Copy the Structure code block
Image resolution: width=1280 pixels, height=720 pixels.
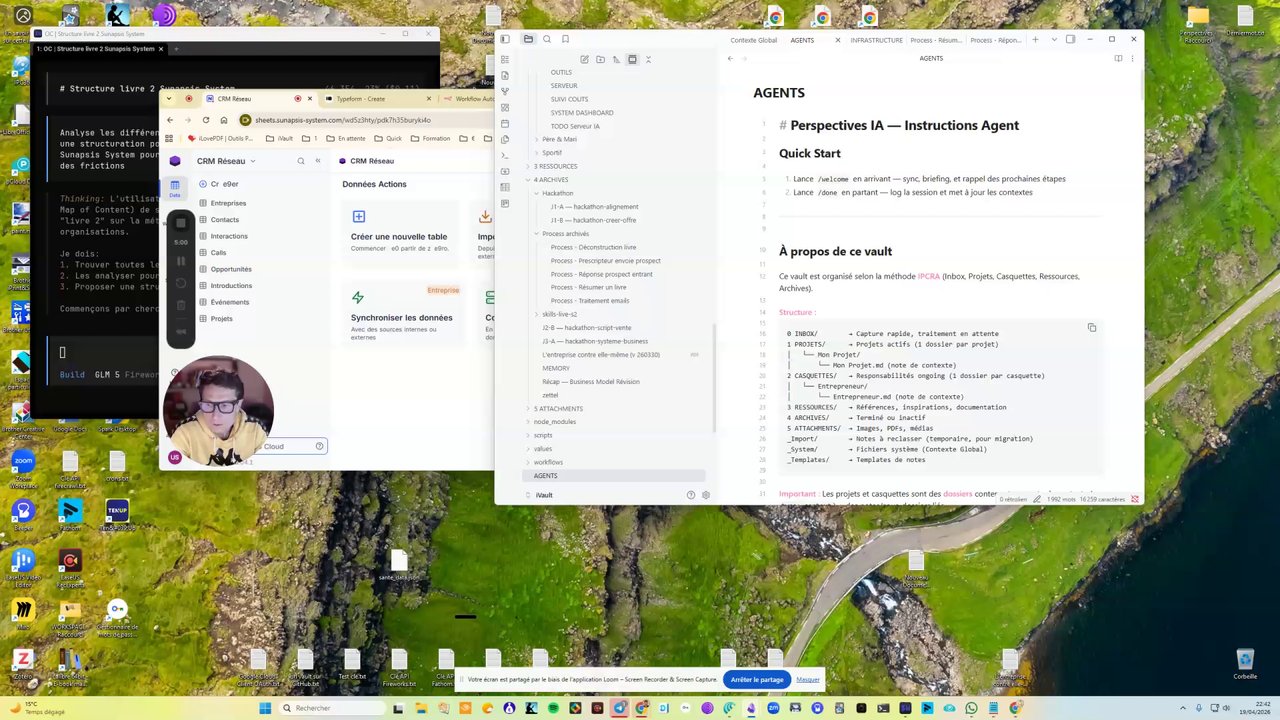click(x=1092, y=328)
